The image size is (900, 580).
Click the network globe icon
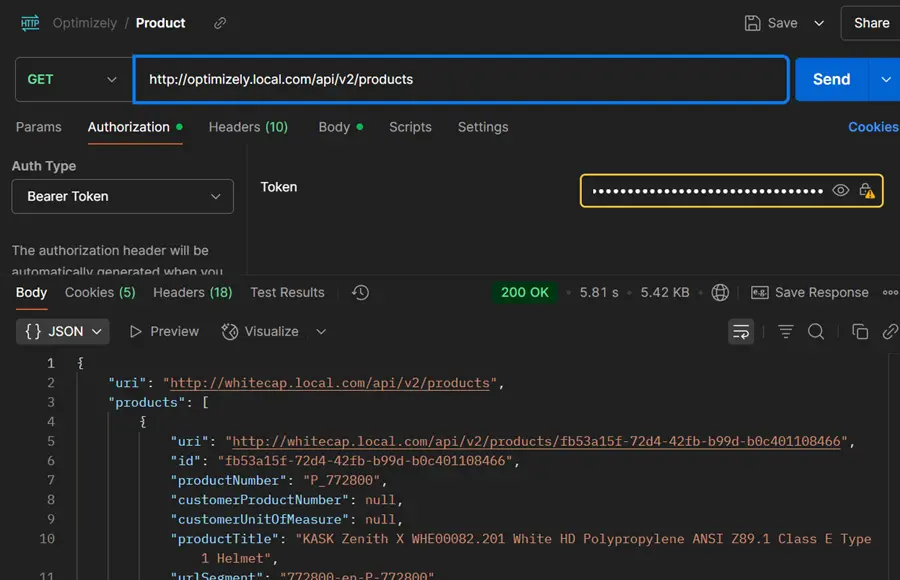click(x=720, y=292)
